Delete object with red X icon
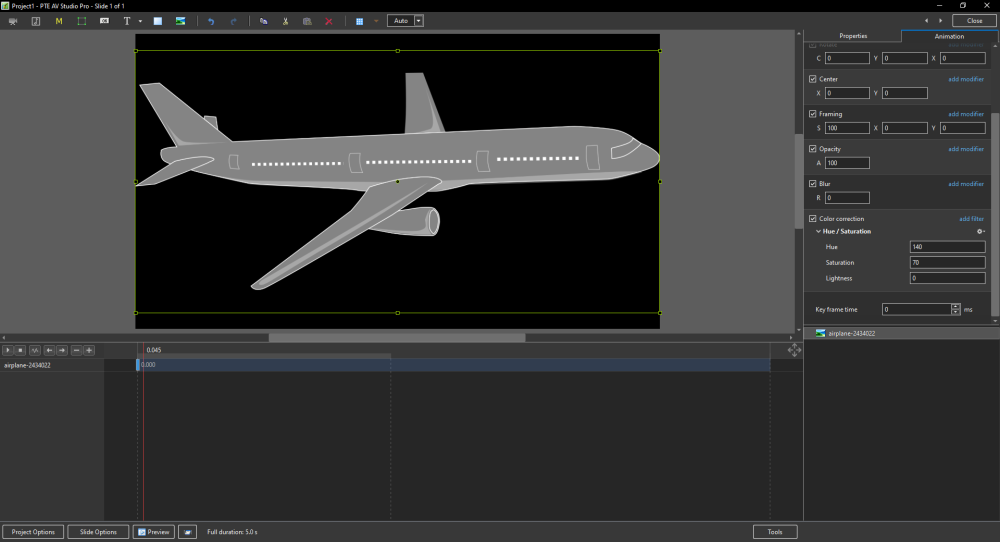This screenshot has height=542, width=1000. click(x=329, y=21)
